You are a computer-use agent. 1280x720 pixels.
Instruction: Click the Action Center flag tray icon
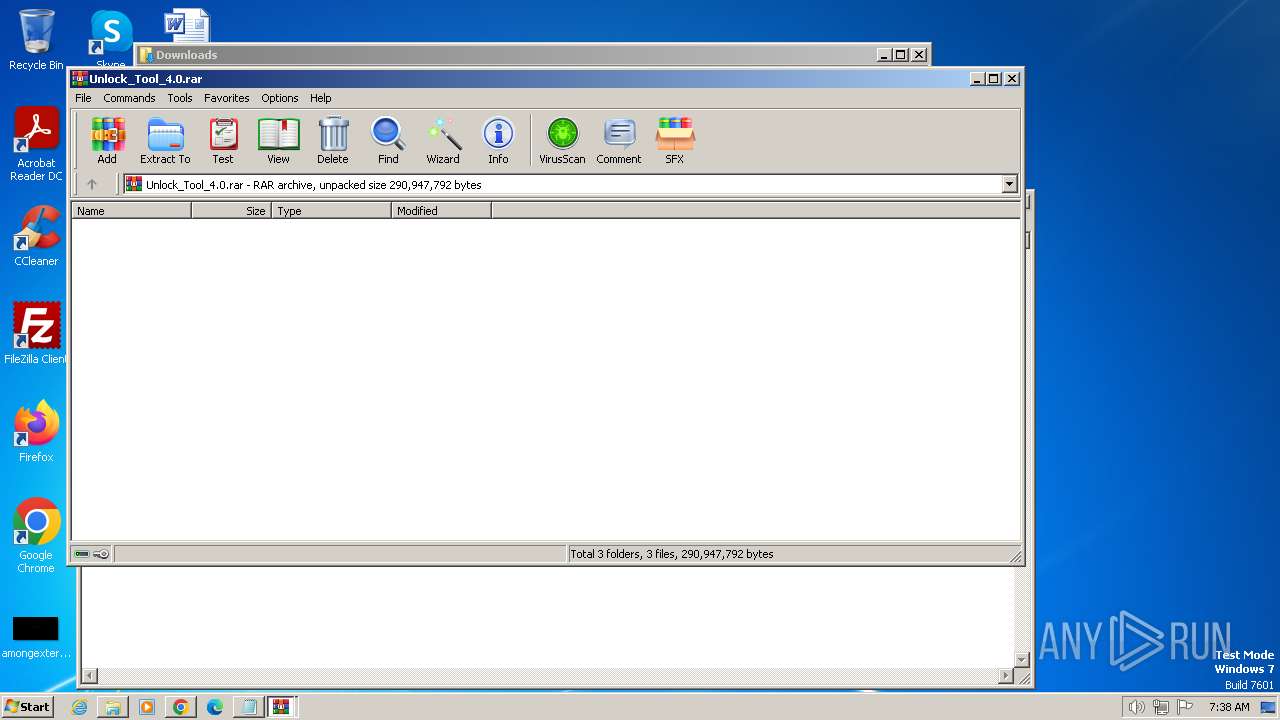(x=1185, y=707)
